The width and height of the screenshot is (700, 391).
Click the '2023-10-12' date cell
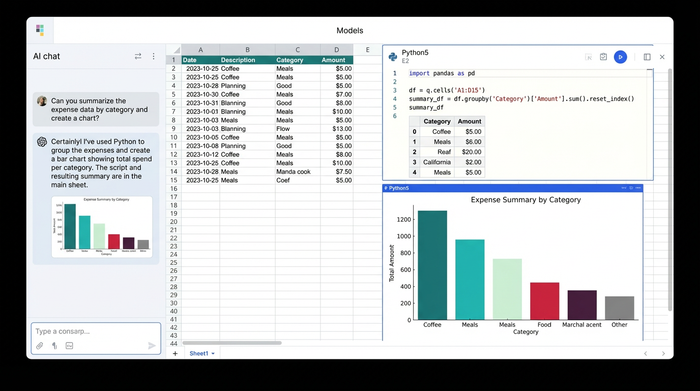(x=200, y=154)
